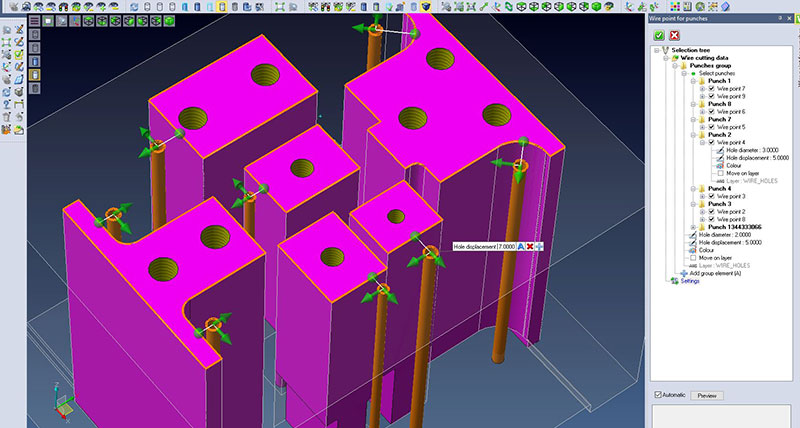Cancel with the red X button
Image resolution: width=800 pixels, height=428 pixels.
(x=675, y=34)
